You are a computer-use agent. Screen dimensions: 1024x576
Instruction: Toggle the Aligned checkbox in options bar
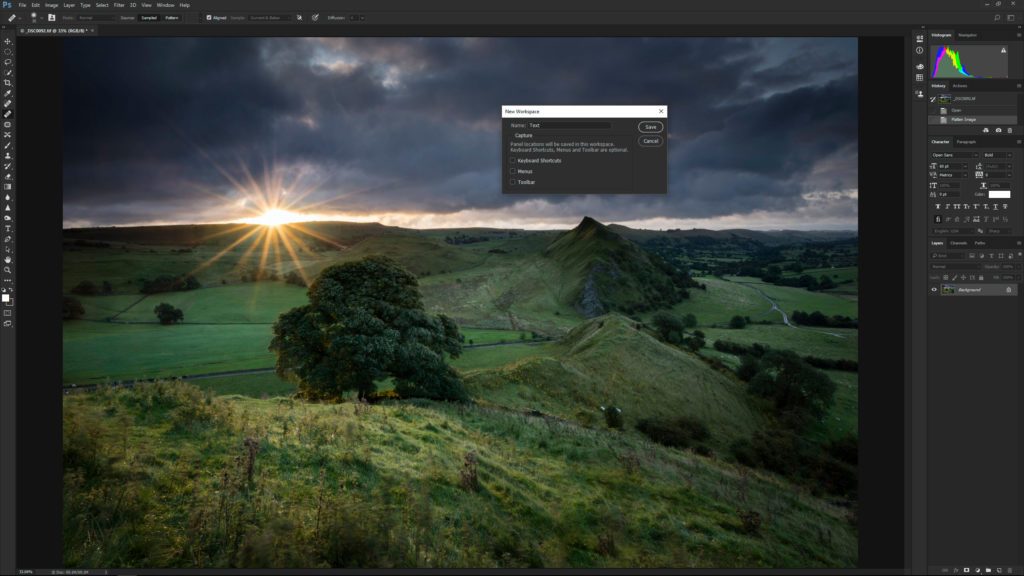(209, 18)
